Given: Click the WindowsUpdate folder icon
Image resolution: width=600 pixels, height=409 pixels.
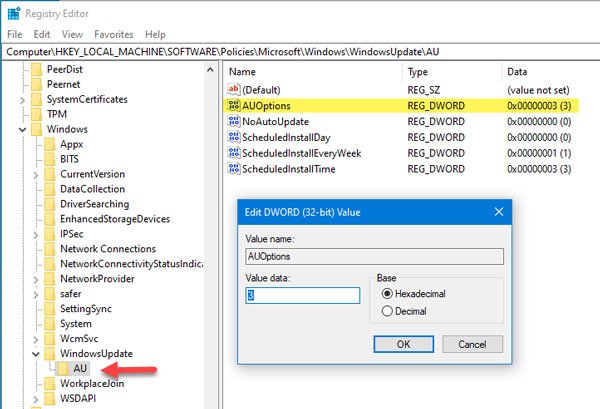Looking at the screenshot, I should pos(50,354).
